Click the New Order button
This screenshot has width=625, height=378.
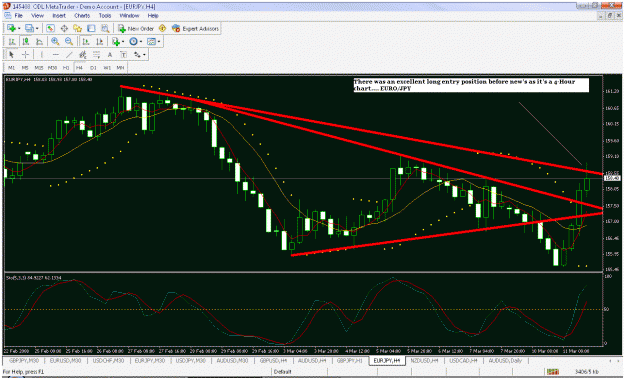click(136, 28)
